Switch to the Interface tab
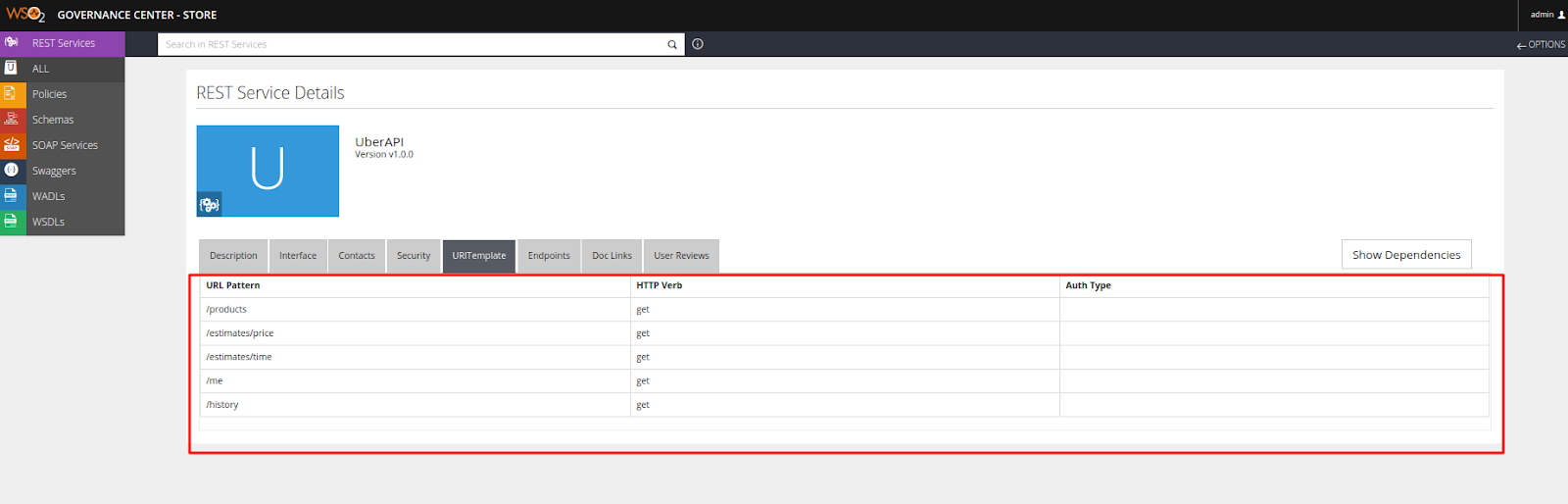 pos(298,256)
